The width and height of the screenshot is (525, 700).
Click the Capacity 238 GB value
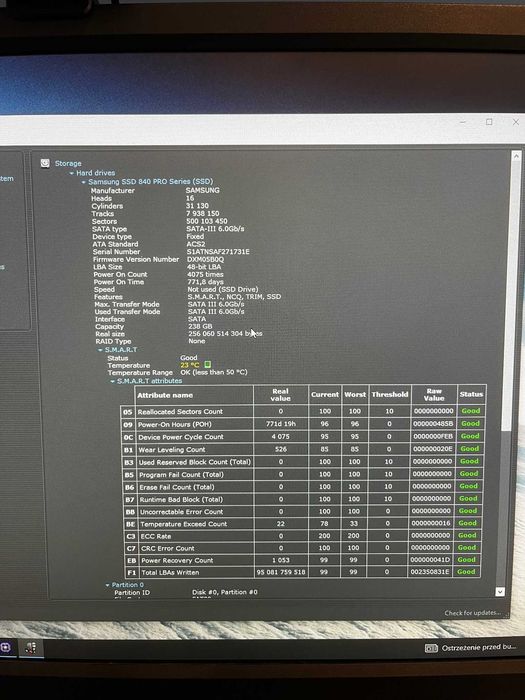pyautogui.click(x=200, y=326)
